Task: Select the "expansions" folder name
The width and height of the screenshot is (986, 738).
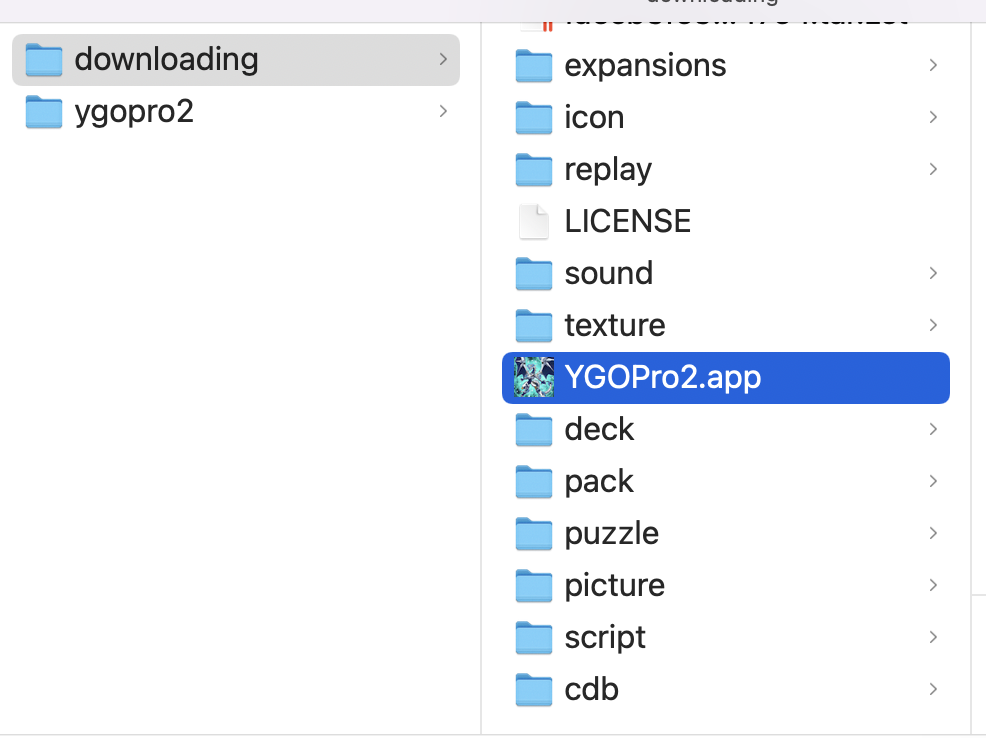Action: point(645,67)
